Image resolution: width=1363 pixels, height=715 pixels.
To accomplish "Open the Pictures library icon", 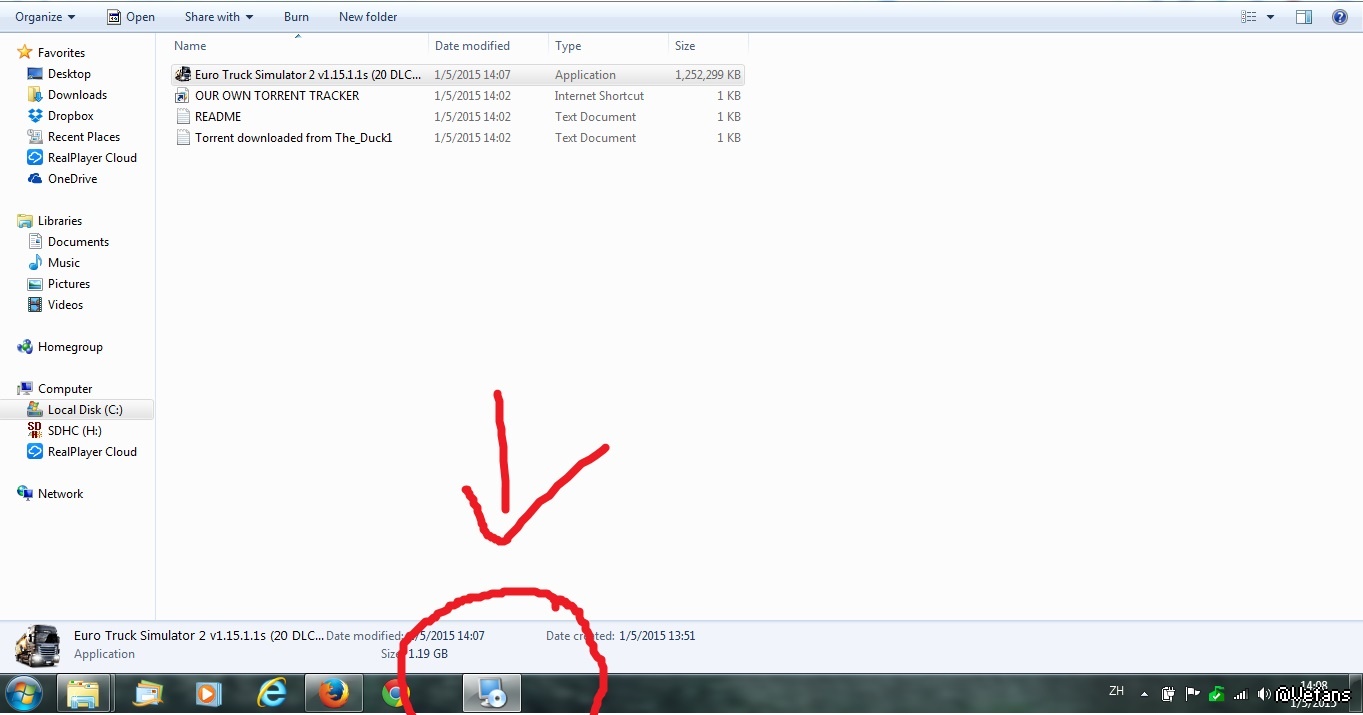I will click(x=35, y=284).
